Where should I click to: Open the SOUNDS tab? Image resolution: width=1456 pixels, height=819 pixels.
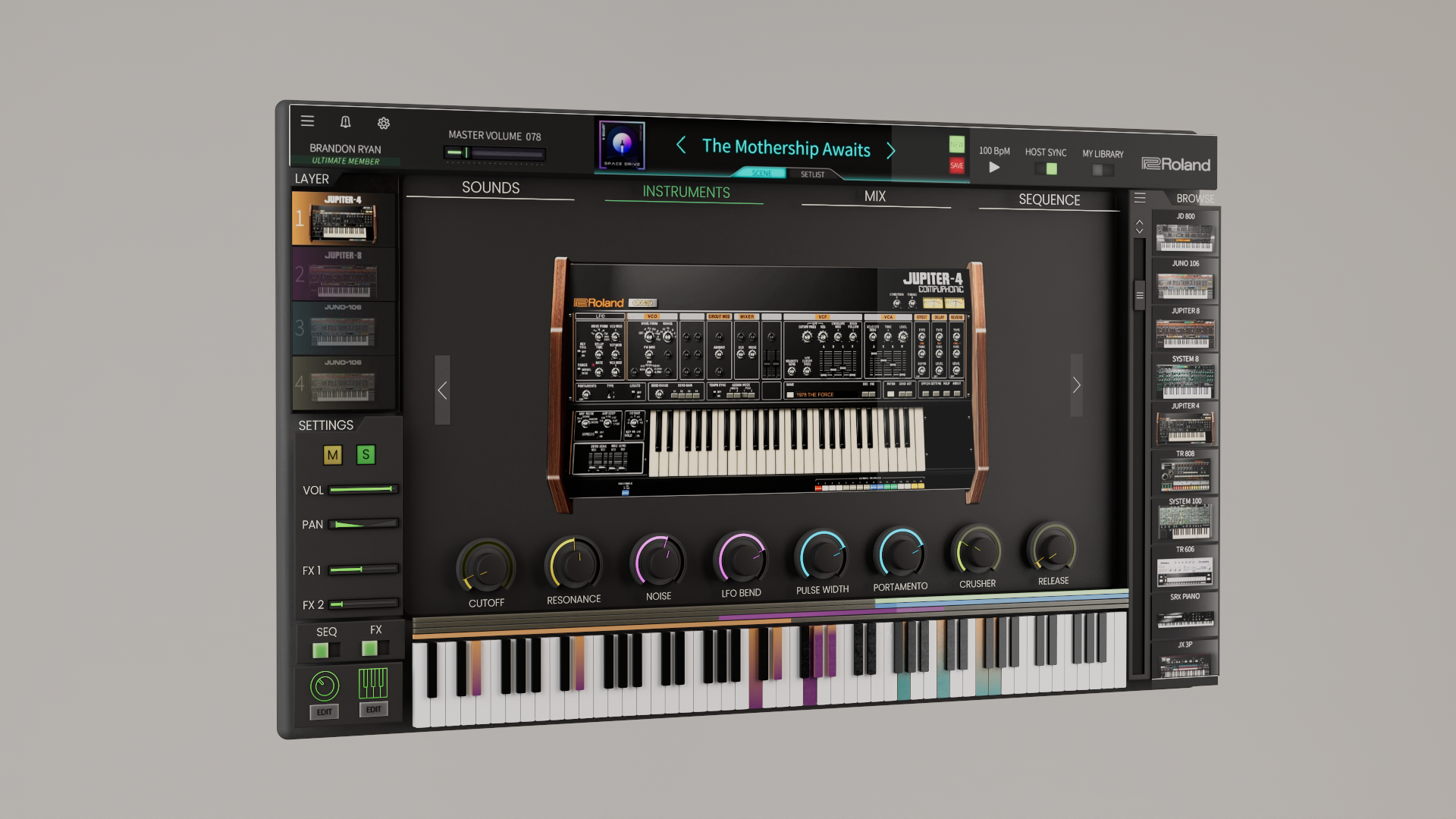[x=491, y=187]
